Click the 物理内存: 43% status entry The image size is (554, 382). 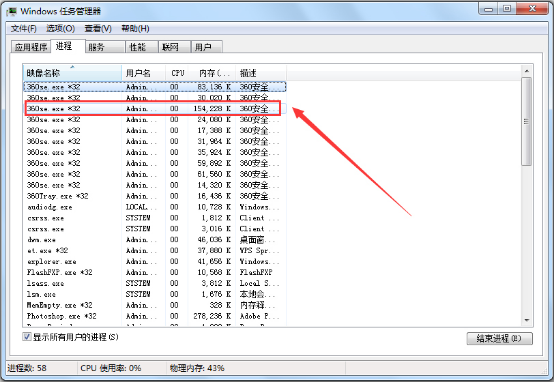pos(197,368)
